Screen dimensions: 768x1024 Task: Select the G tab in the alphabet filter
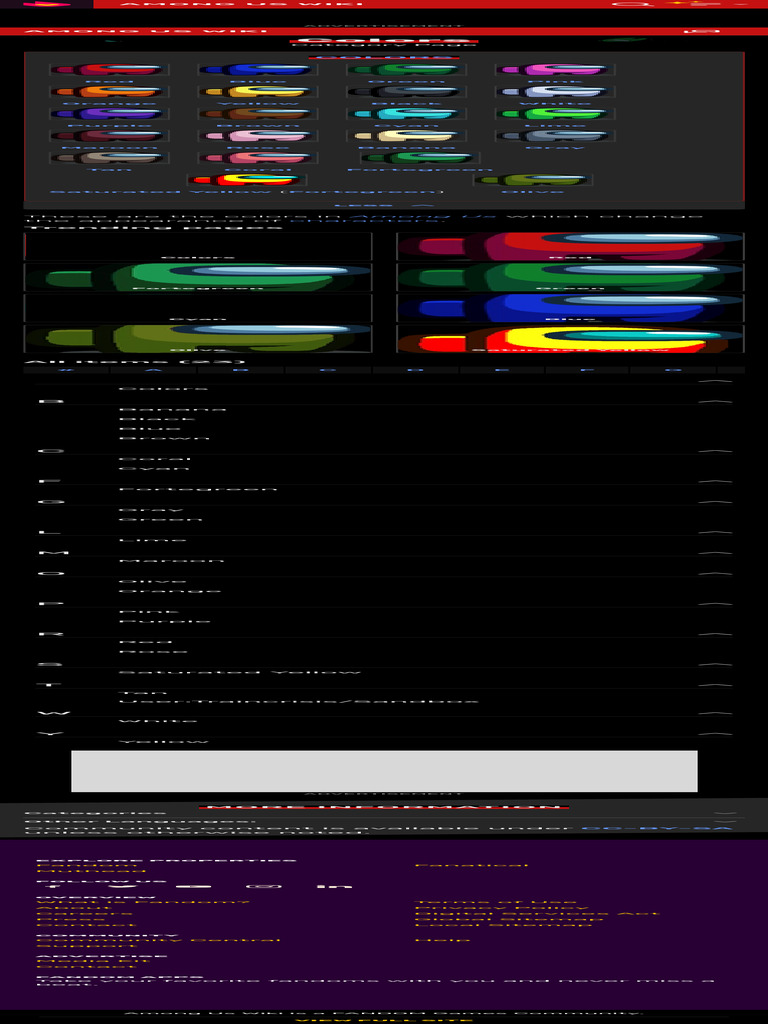673,370
